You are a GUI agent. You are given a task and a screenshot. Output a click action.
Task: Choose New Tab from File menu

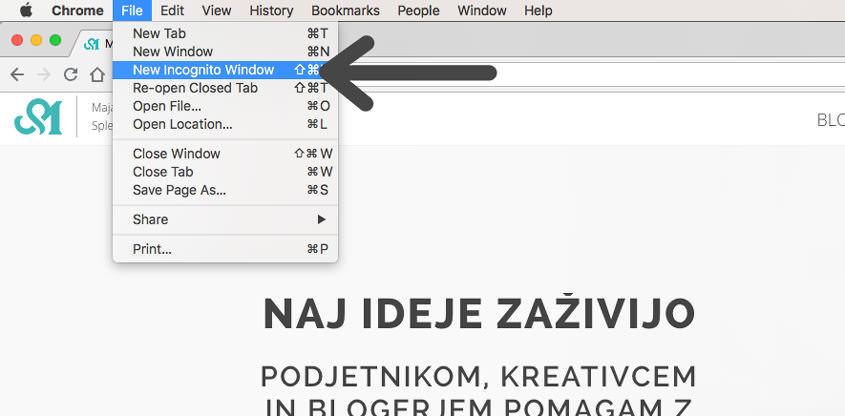[x=225, y=33]
